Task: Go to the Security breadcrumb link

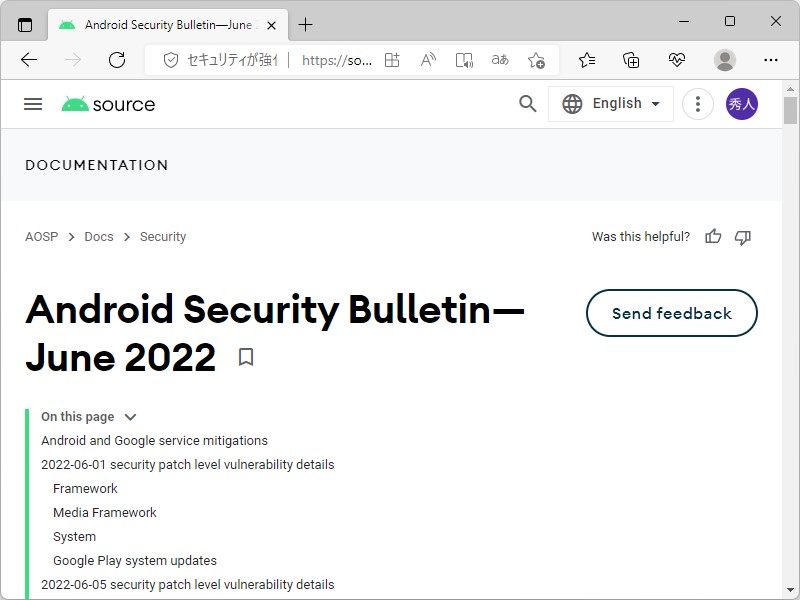Action: pyautogui.click(x=163, y=237)
